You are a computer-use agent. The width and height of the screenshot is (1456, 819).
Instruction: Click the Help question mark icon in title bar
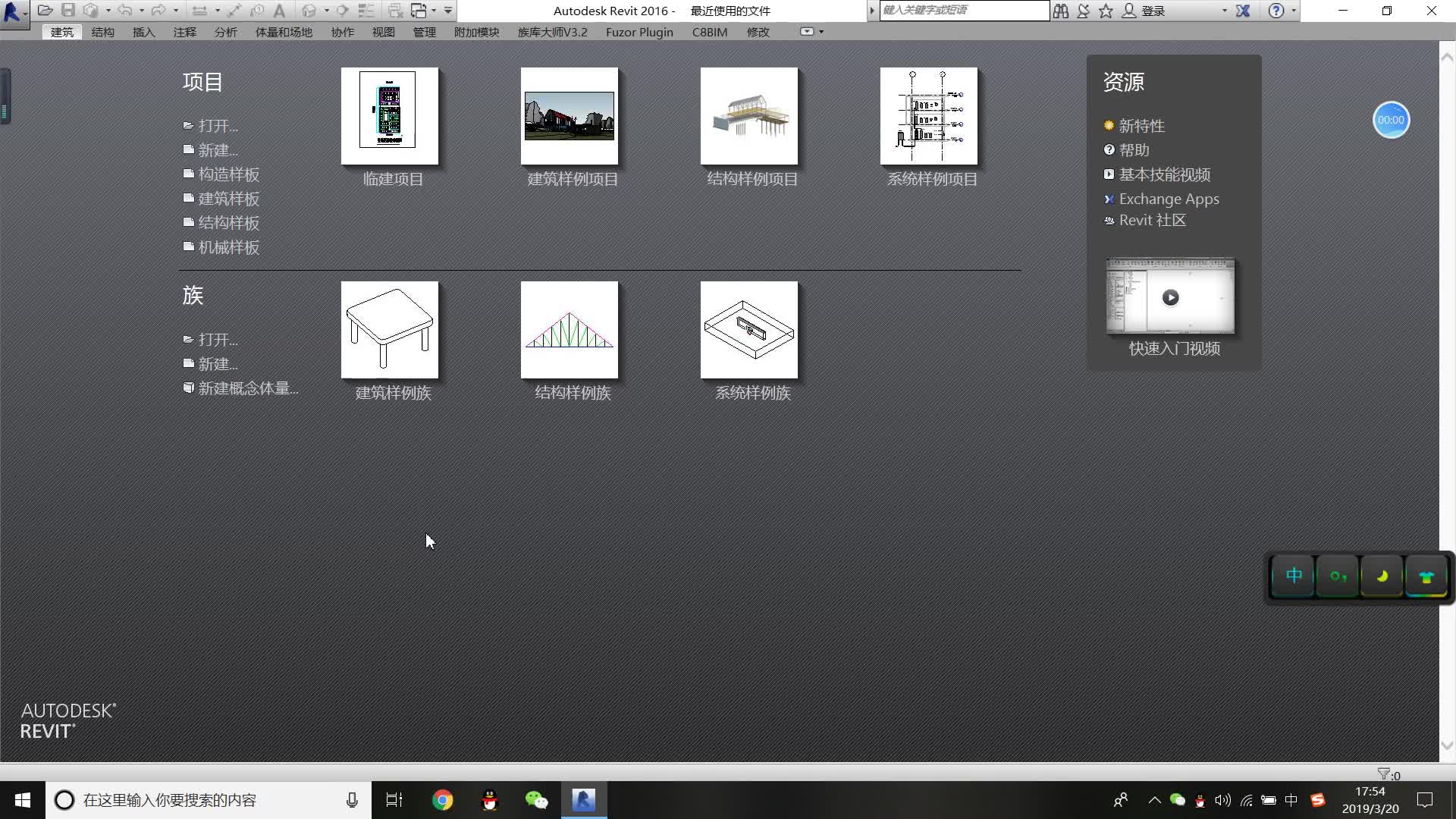coord(1276,11)
